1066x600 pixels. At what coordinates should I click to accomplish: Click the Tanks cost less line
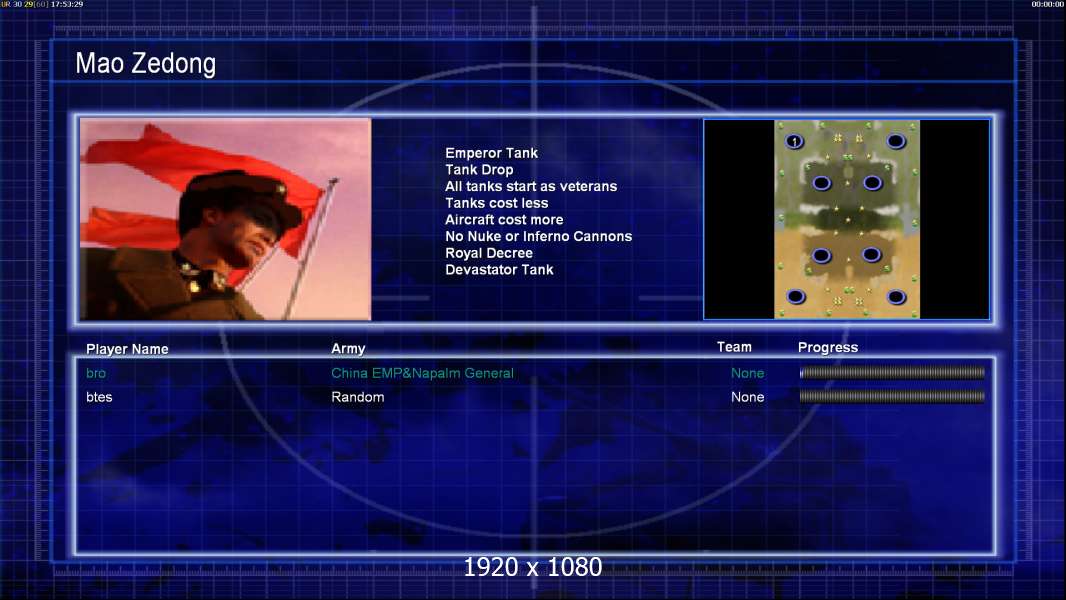click(496, 203)
